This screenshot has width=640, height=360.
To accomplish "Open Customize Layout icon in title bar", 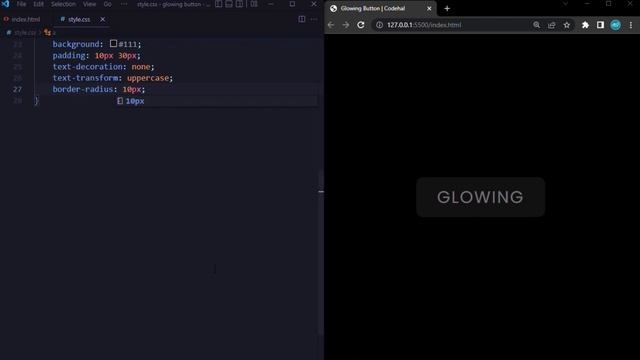I will [x=254, y=4].
